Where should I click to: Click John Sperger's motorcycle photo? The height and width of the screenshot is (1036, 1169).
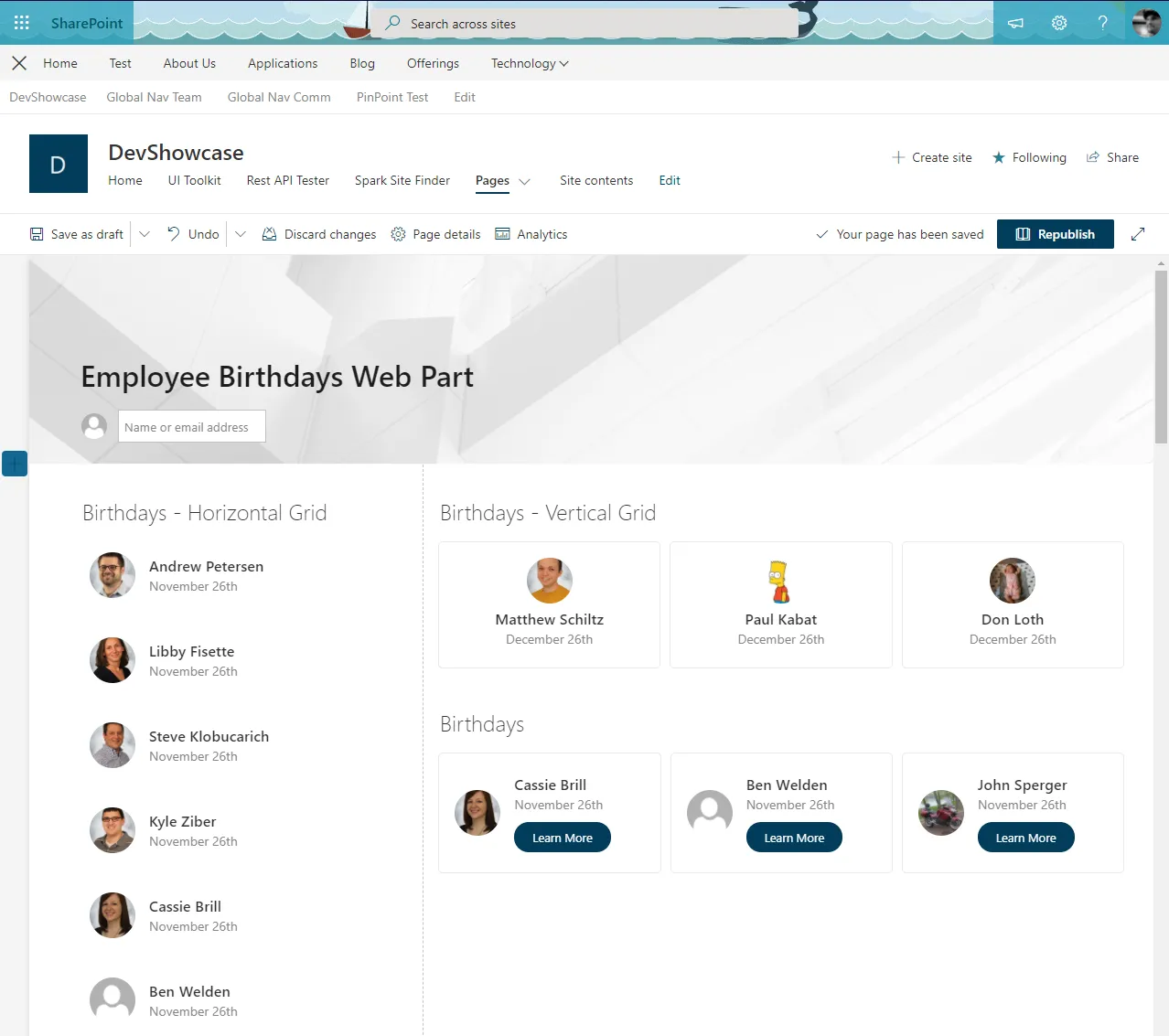coord(941,813)
